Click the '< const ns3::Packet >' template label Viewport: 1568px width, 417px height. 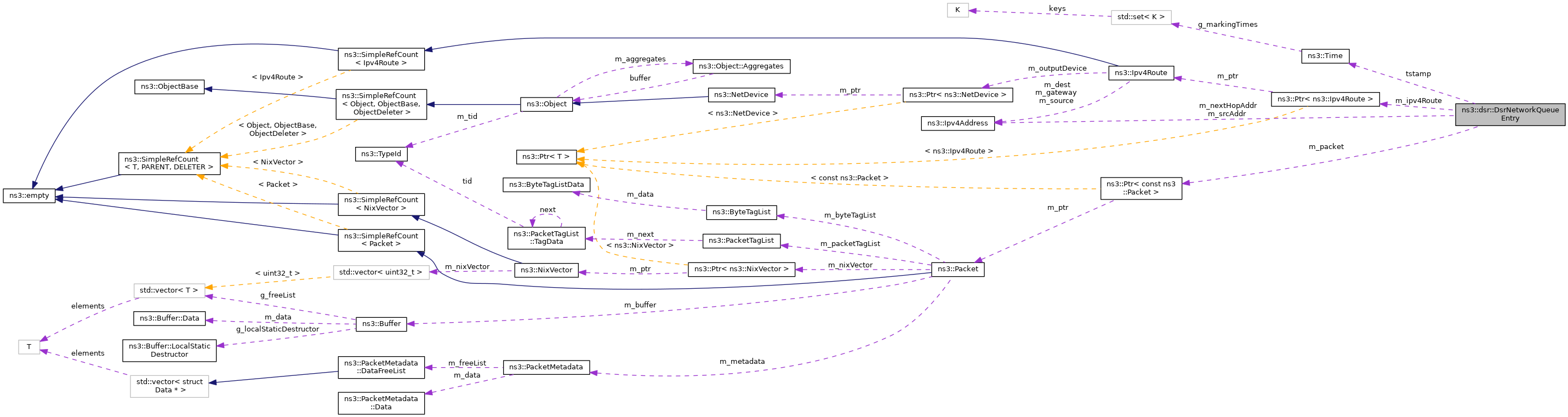pos(849,179)
